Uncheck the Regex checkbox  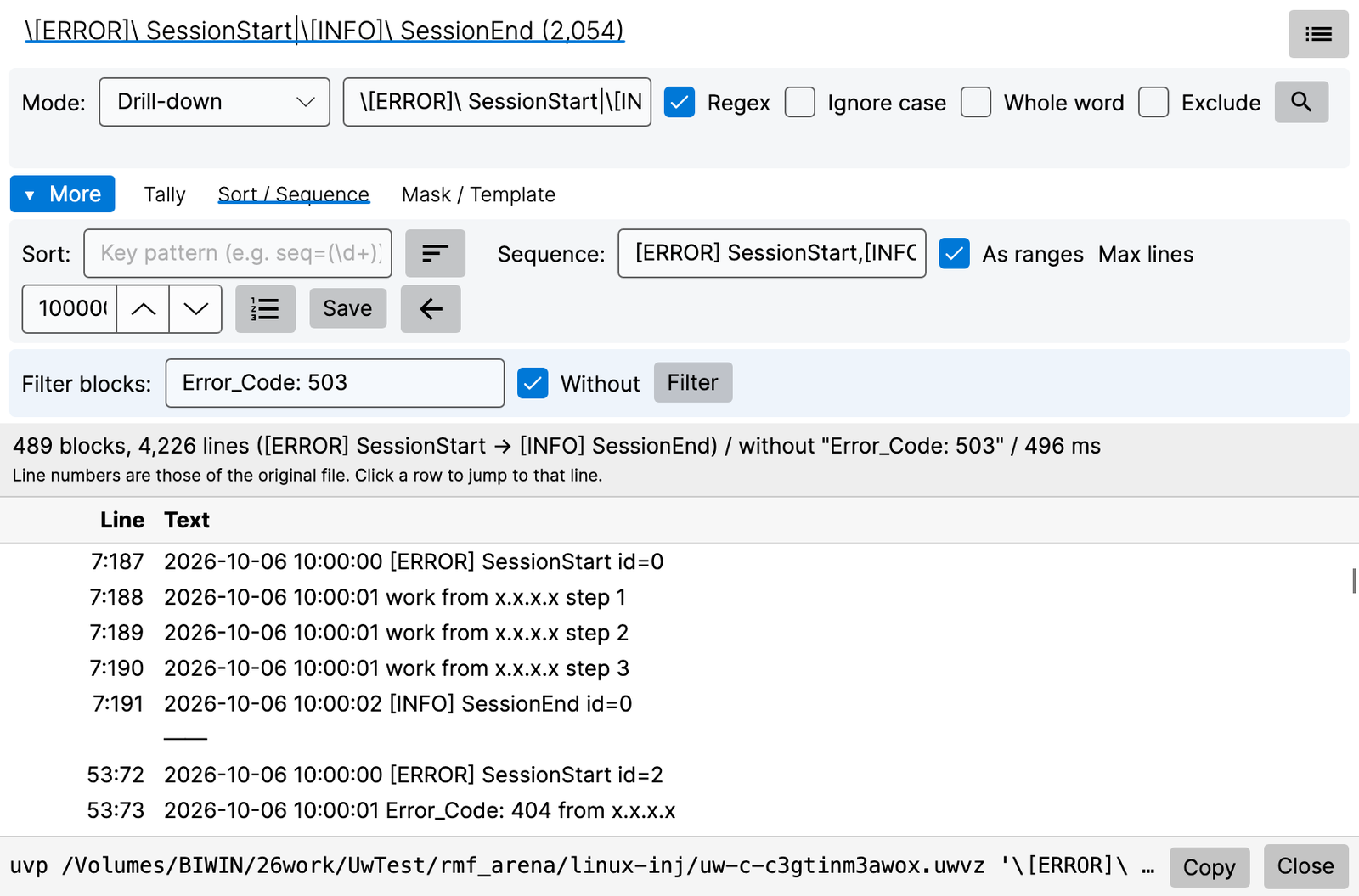click(679, 102)
